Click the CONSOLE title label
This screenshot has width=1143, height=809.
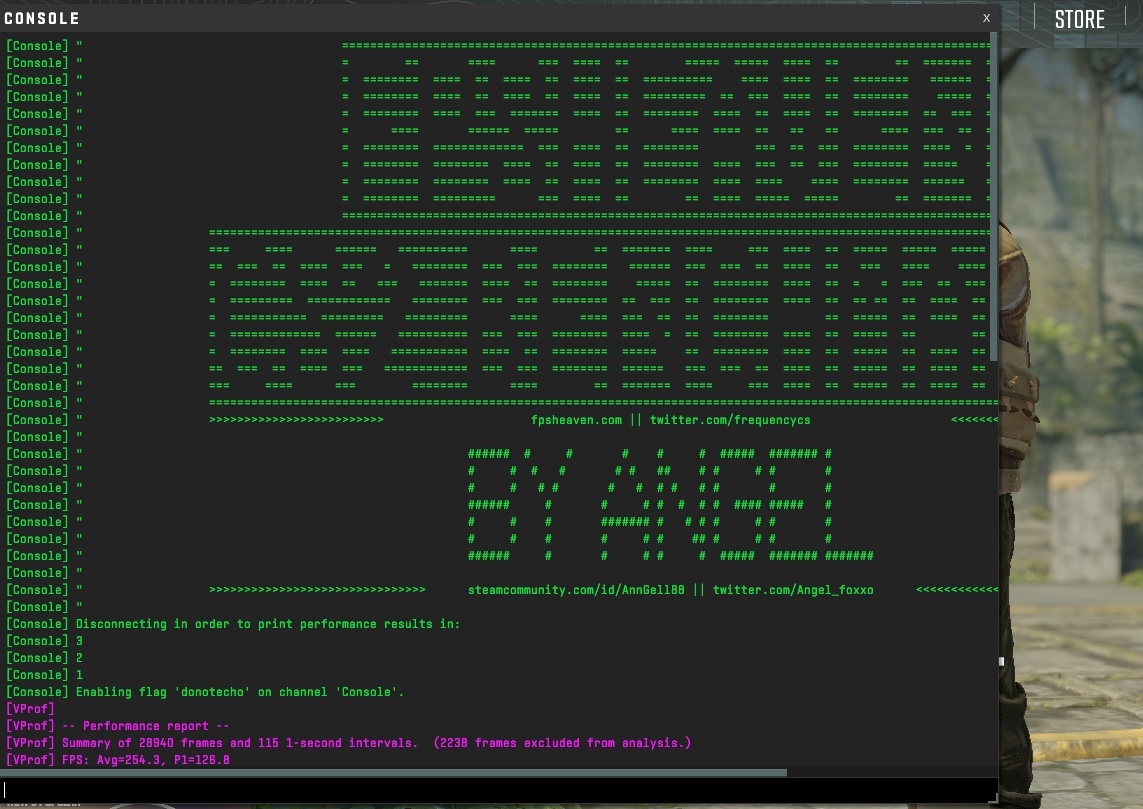click(x=42, y=18)
